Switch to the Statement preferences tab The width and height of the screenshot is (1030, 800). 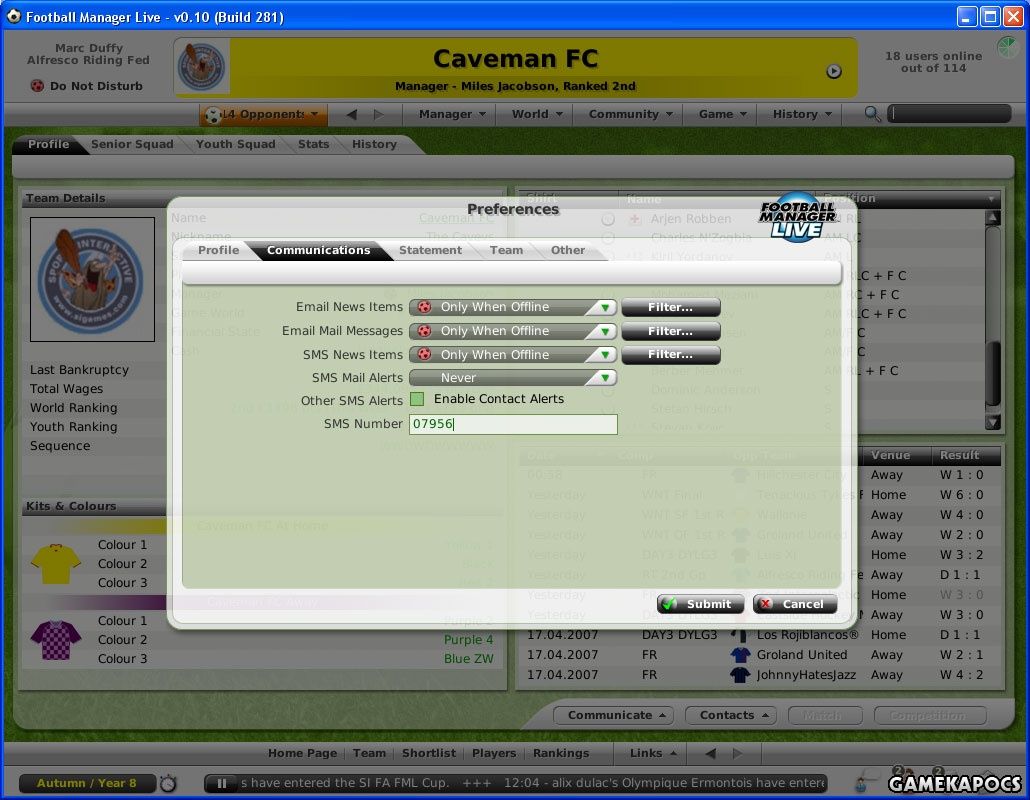[x=430, y=250]
